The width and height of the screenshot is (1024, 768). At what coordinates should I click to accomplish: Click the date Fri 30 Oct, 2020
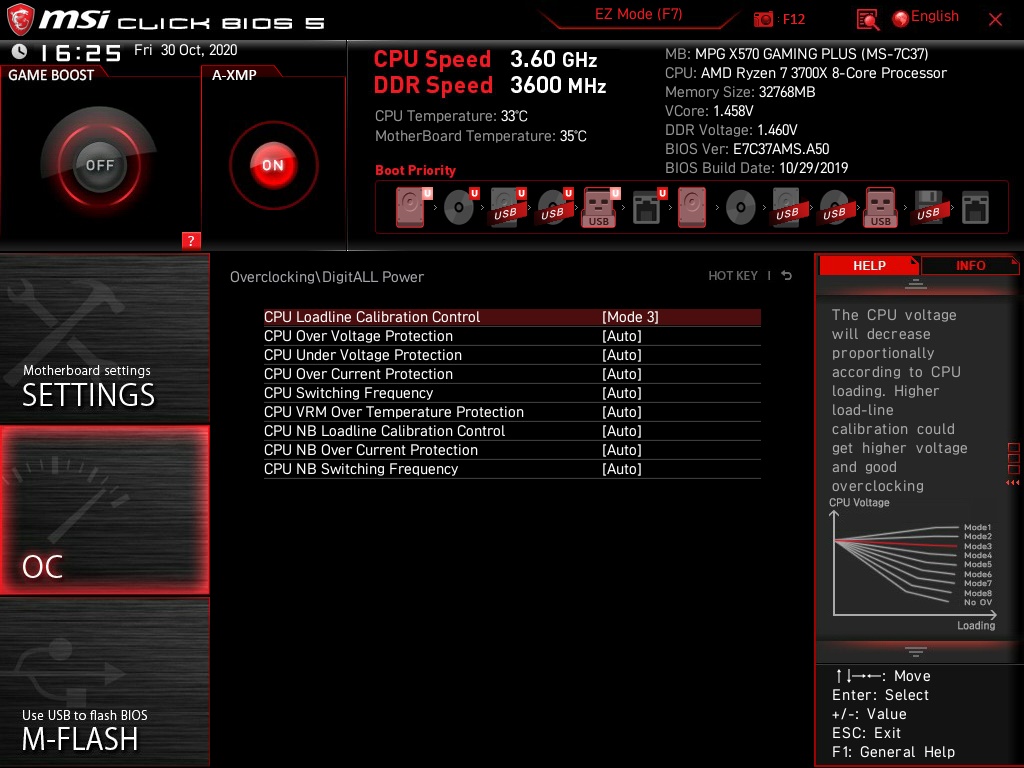tap(185, 50)
